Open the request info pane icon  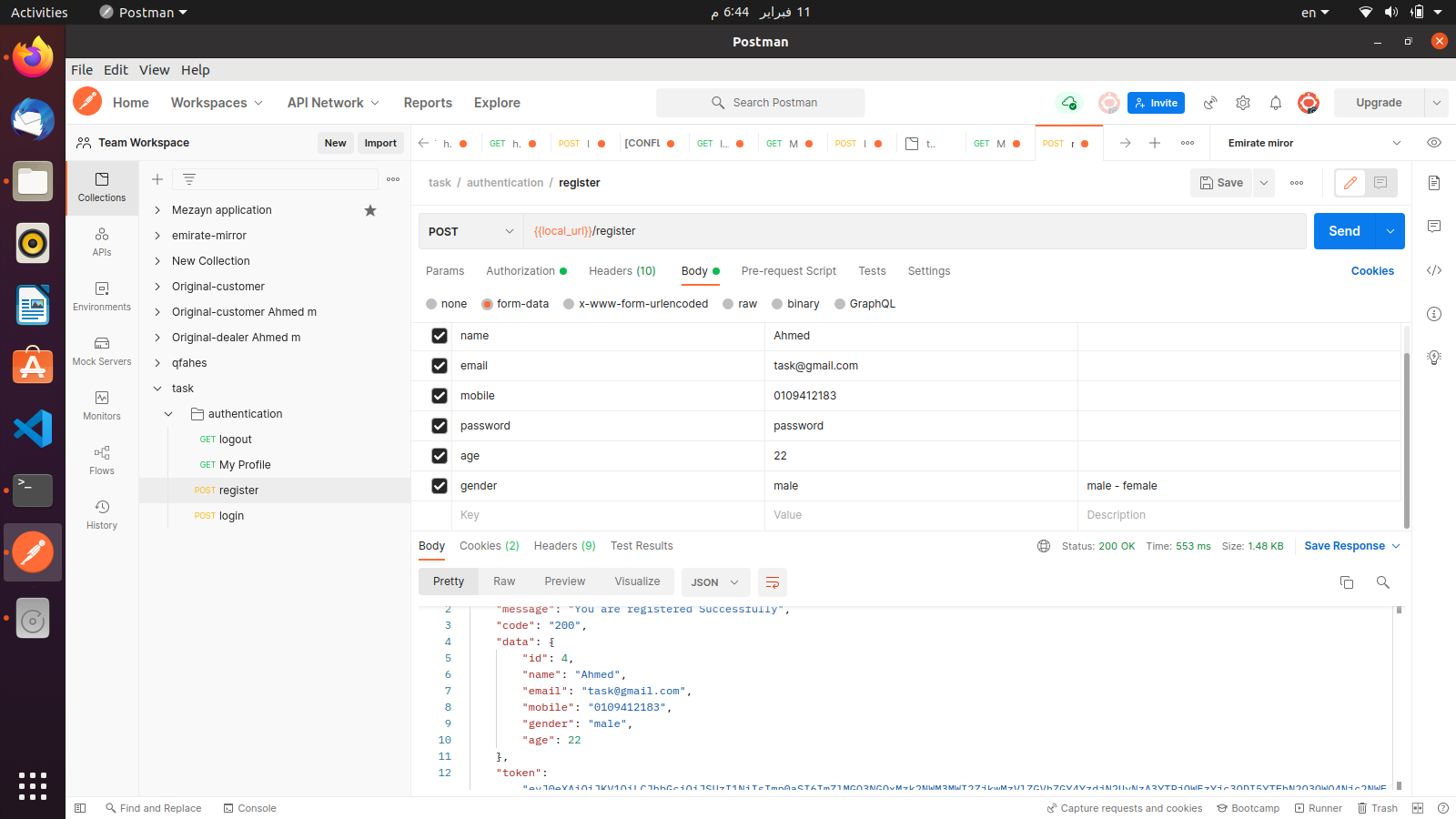click(x=1434, y=314)
